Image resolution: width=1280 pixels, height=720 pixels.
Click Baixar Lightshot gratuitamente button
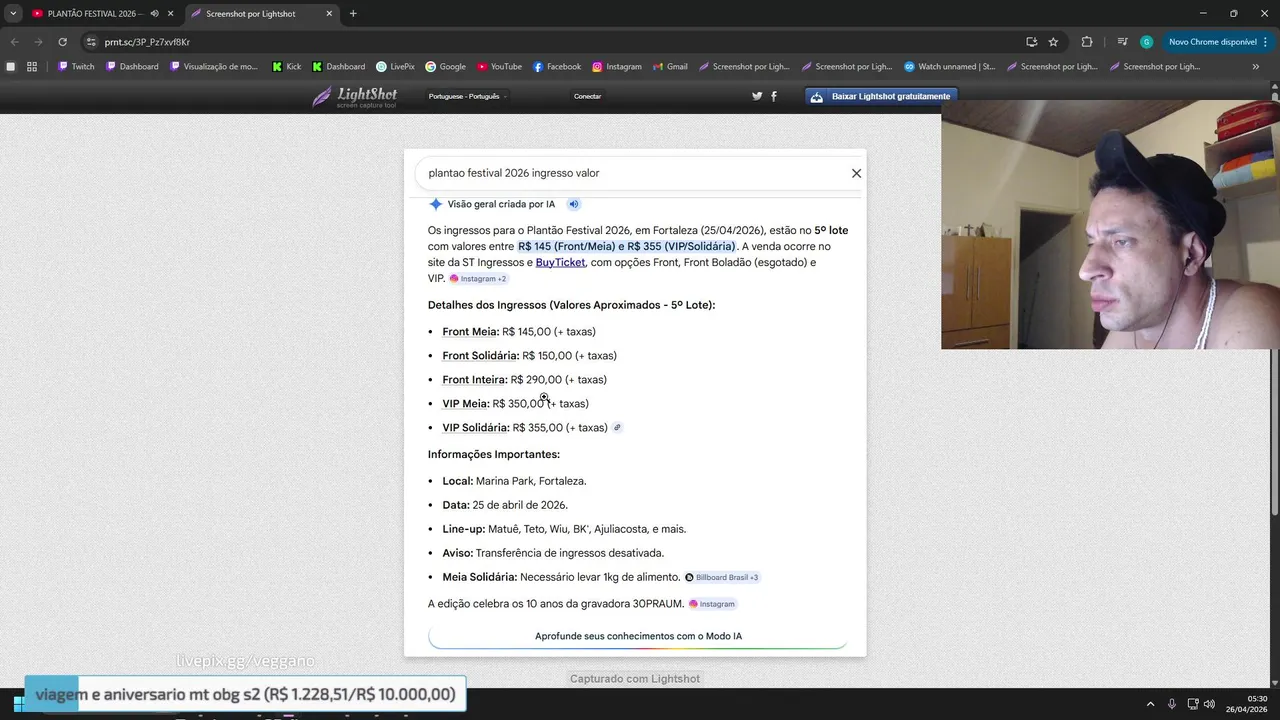[881, 96]
